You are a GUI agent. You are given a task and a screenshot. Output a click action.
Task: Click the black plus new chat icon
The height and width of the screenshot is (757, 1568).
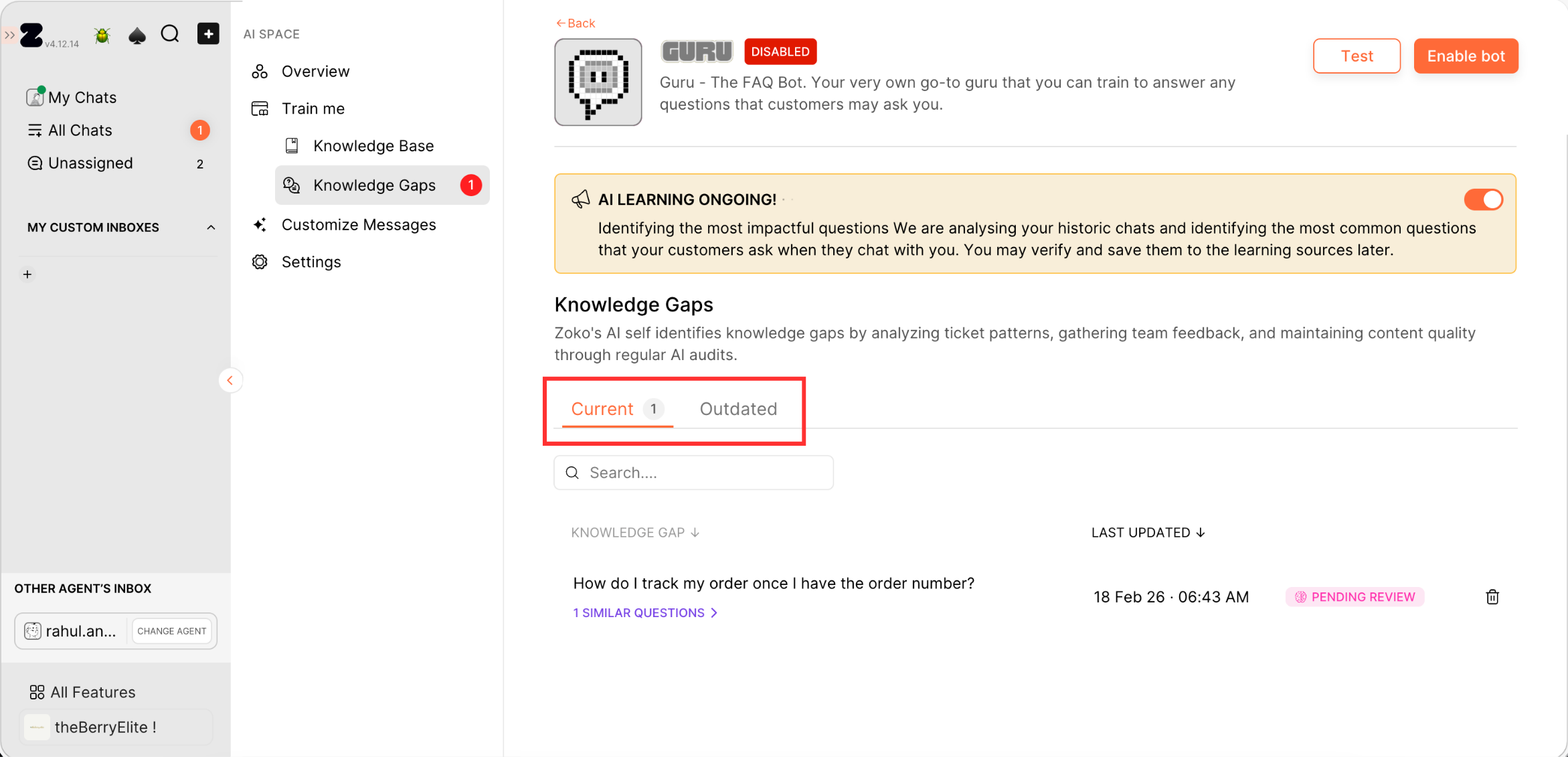pos(208,34)
